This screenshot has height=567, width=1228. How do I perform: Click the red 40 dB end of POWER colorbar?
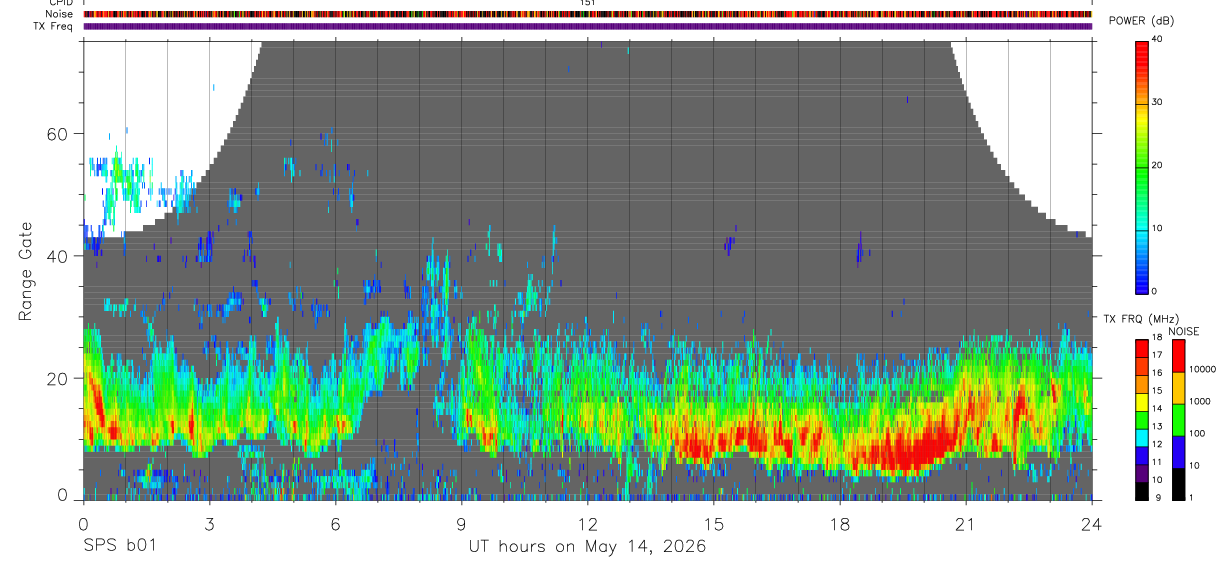point(1142,44)
